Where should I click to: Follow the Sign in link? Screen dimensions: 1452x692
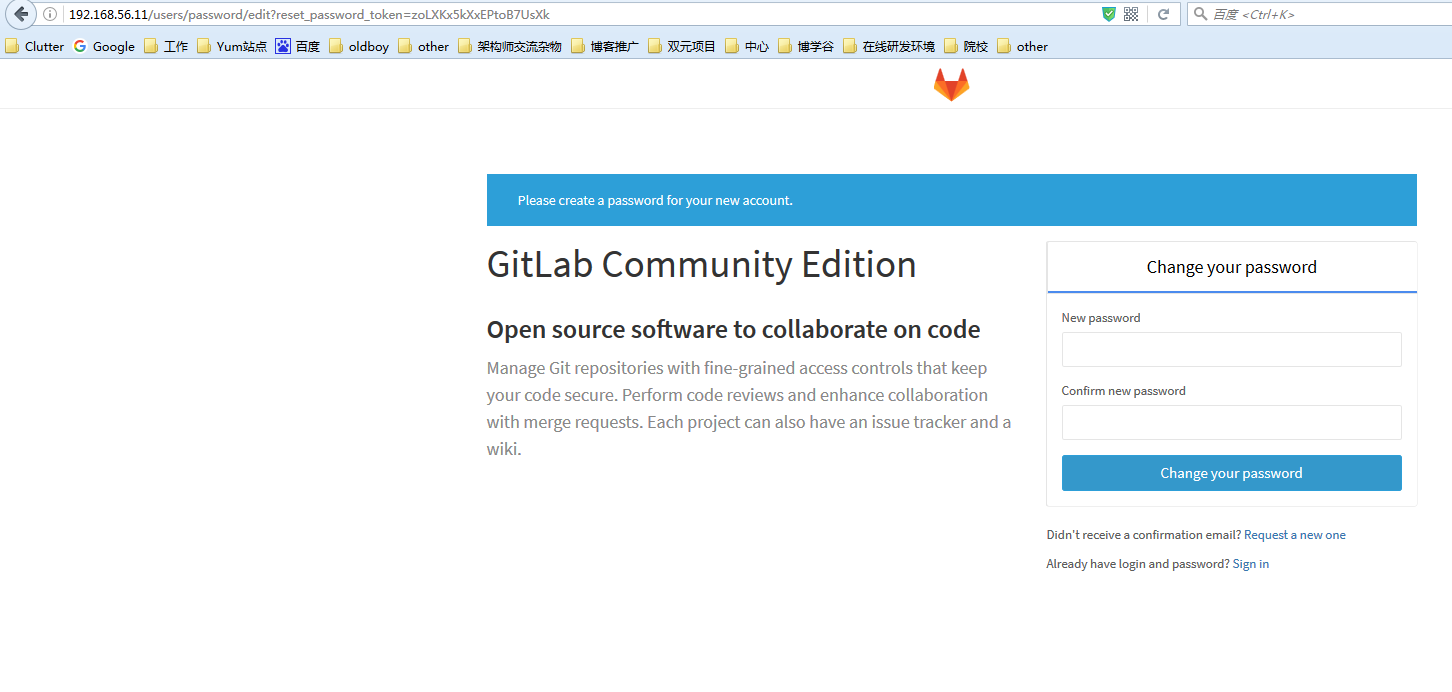(x=1250, y=564)
